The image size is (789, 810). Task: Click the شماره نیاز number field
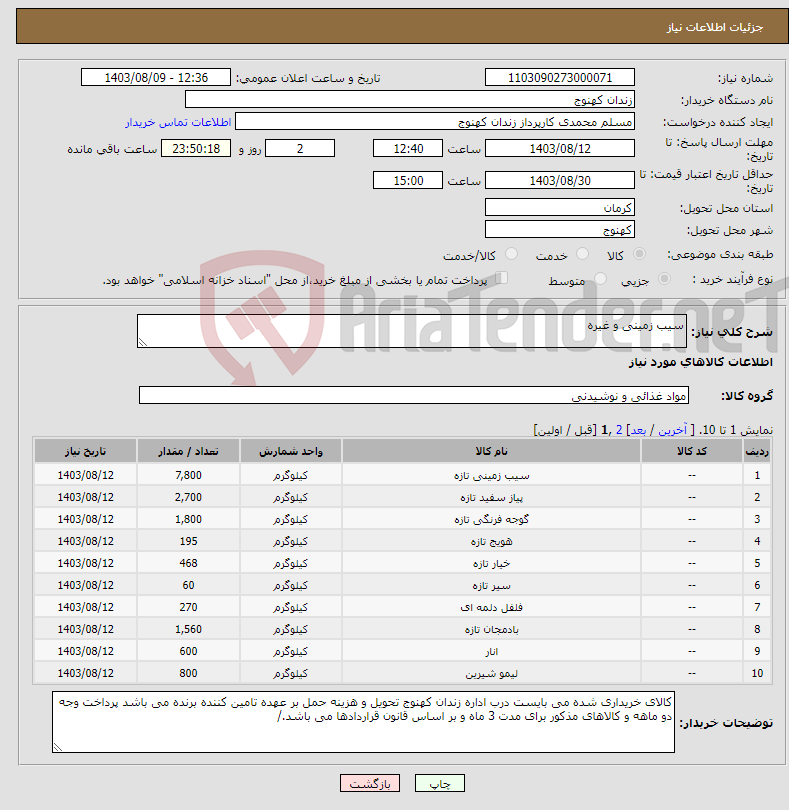[x=560, y=77]
